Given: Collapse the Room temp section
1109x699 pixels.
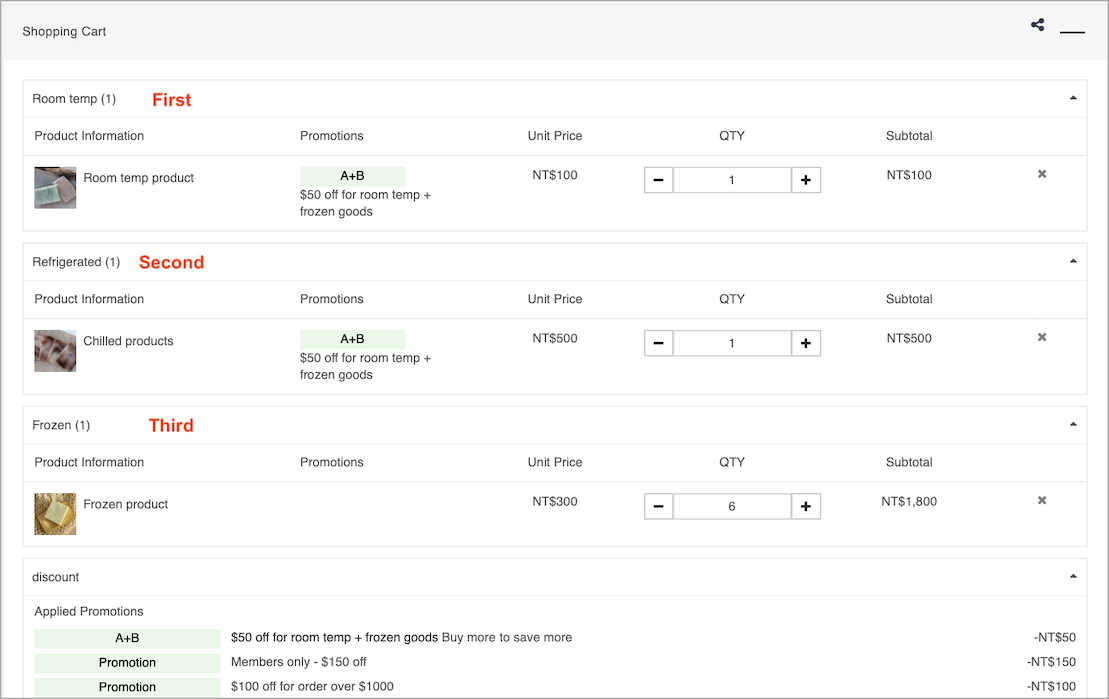Looking at the screenshot, I should click(x=1073, y=98).
